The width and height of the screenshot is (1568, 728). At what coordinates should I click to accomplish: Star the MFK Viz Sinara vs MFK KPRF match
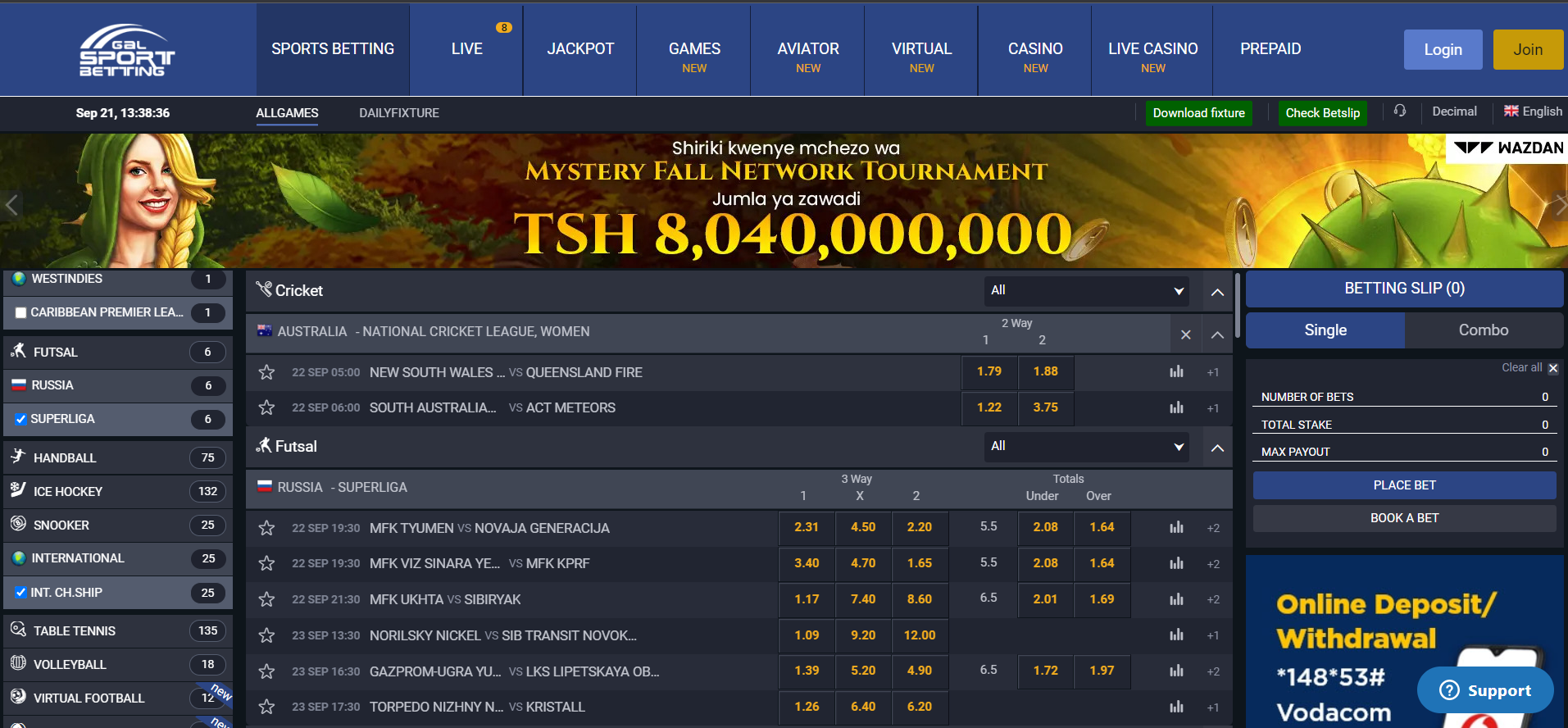click(266, 563)
